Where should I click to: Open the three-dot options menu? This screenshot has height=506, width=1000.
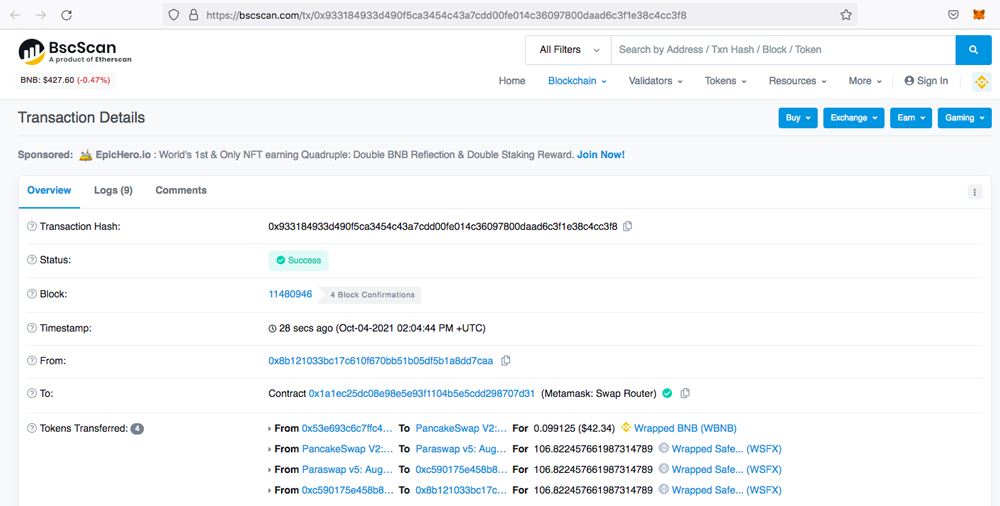pyautogui.click(x=974, y=192)
